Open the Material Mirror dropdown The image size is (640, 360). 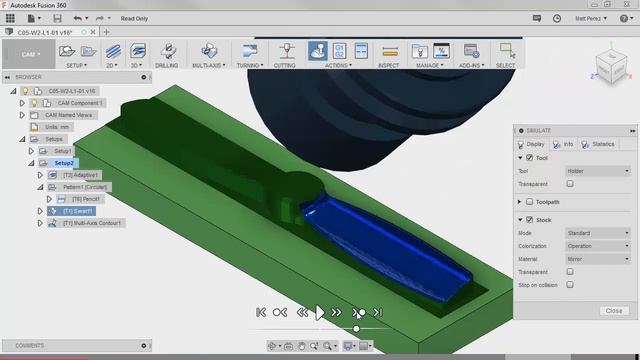coord(598,259)
